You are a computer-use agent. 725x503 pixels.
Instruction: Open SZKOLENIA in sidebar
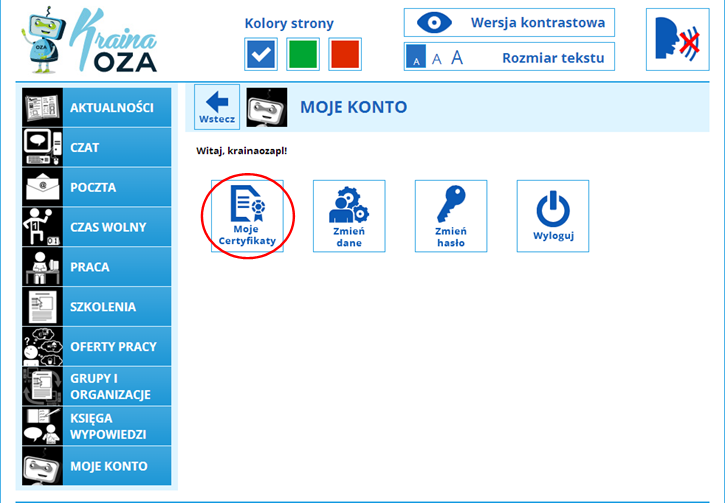click(97, 306)
